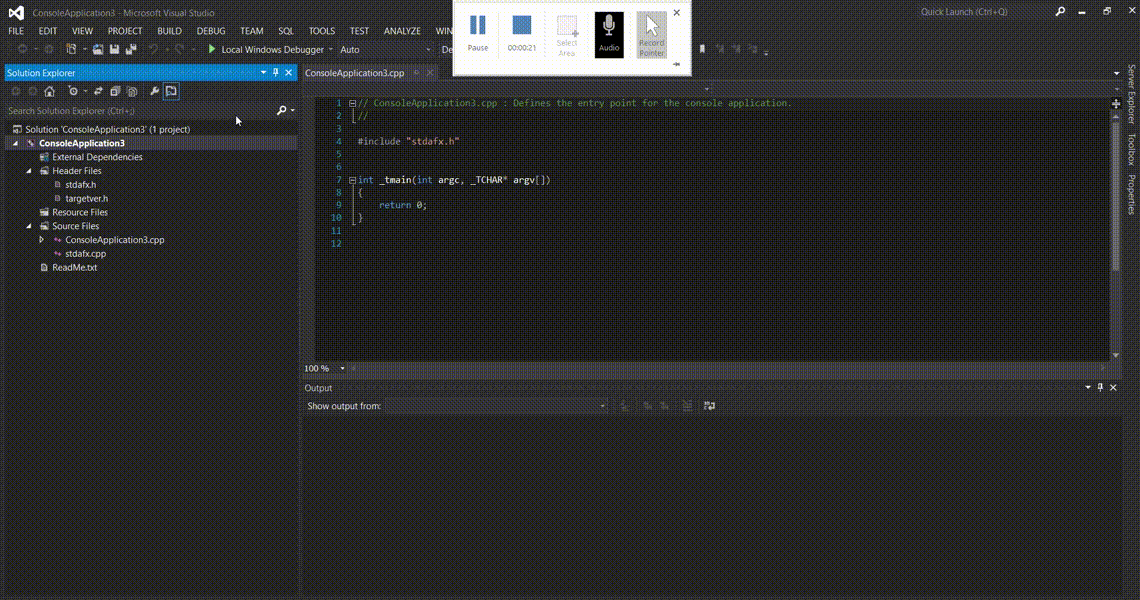This screenshot has width=1140, height=600.
Task: Open the FILE menu
Action: pyautogui.click(x=15, y=31)
